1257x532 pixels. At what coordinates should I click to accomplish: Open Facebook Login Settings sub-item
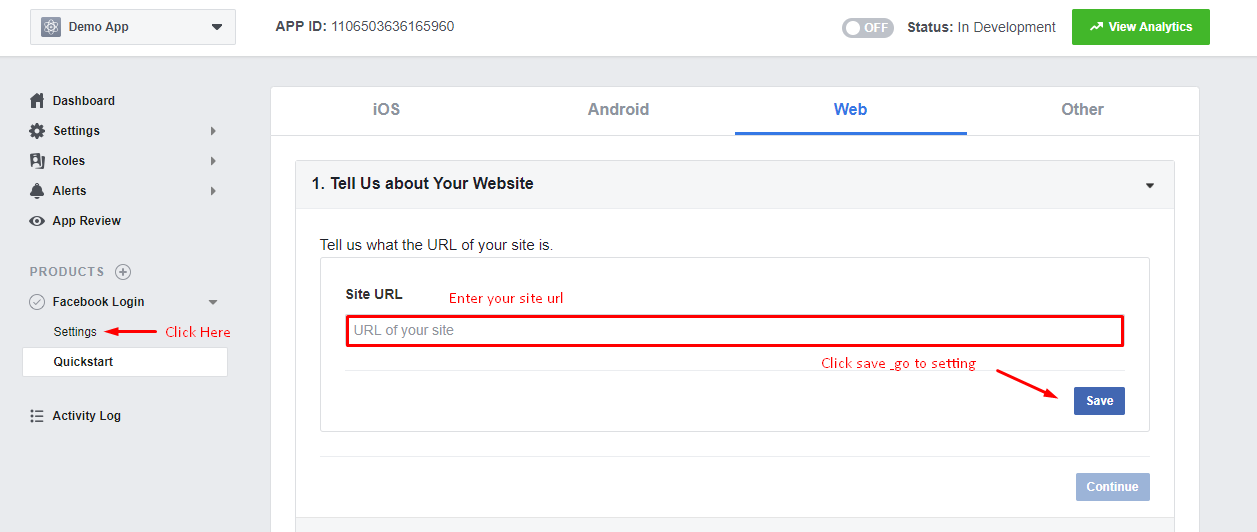tap(75, 332)
